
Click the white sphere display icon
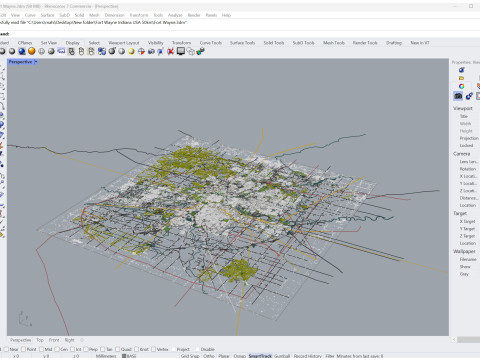point(122,51)
